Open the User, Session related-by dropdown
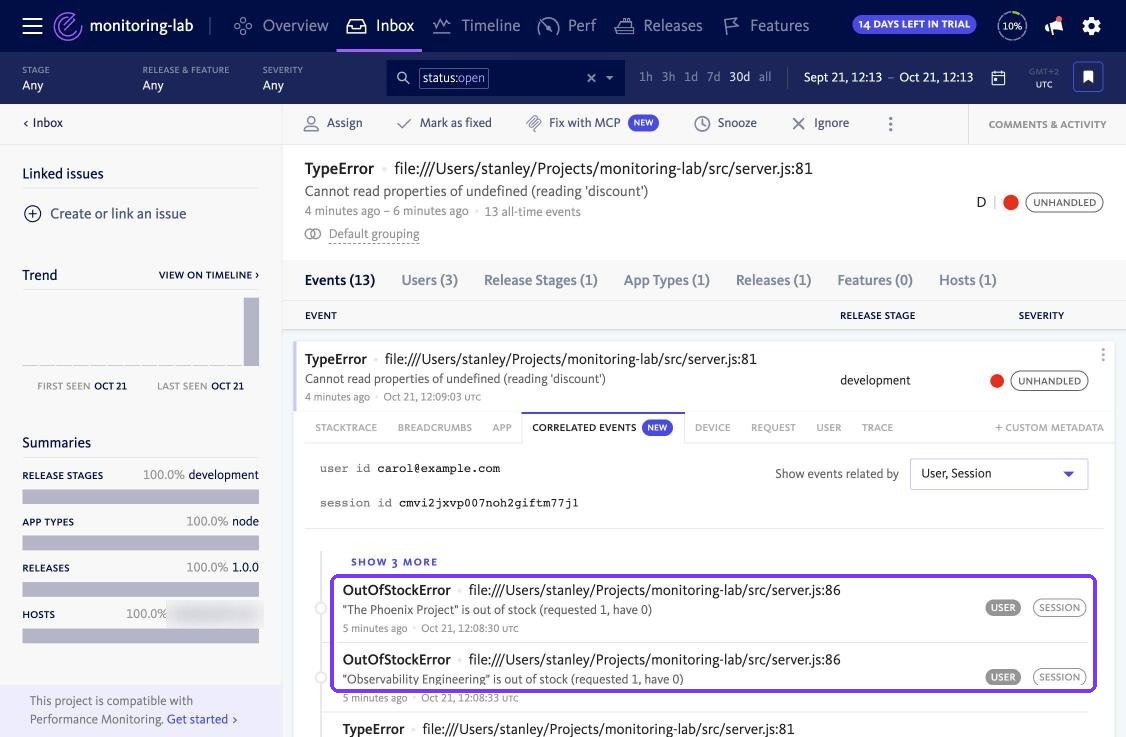This screenshot has width=1126, height=737. coord(998,474)
